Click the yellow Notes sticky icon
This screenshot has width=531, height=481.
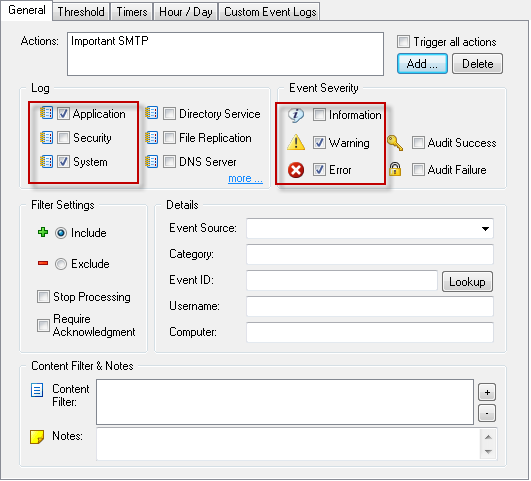[x=37, y=437]
